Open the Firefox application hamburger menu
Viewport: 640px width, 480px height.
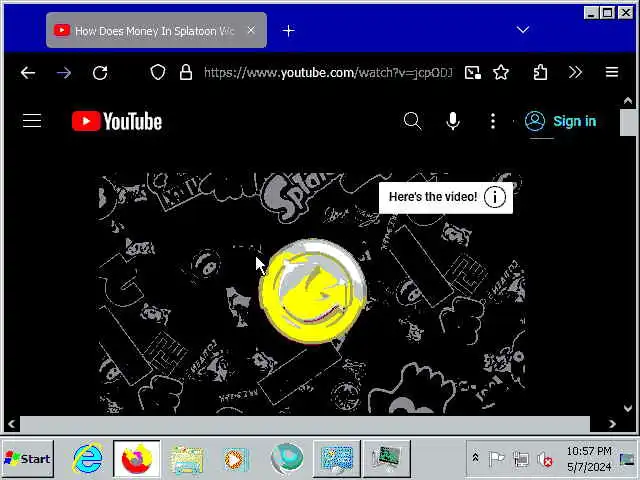coord(612,73)
